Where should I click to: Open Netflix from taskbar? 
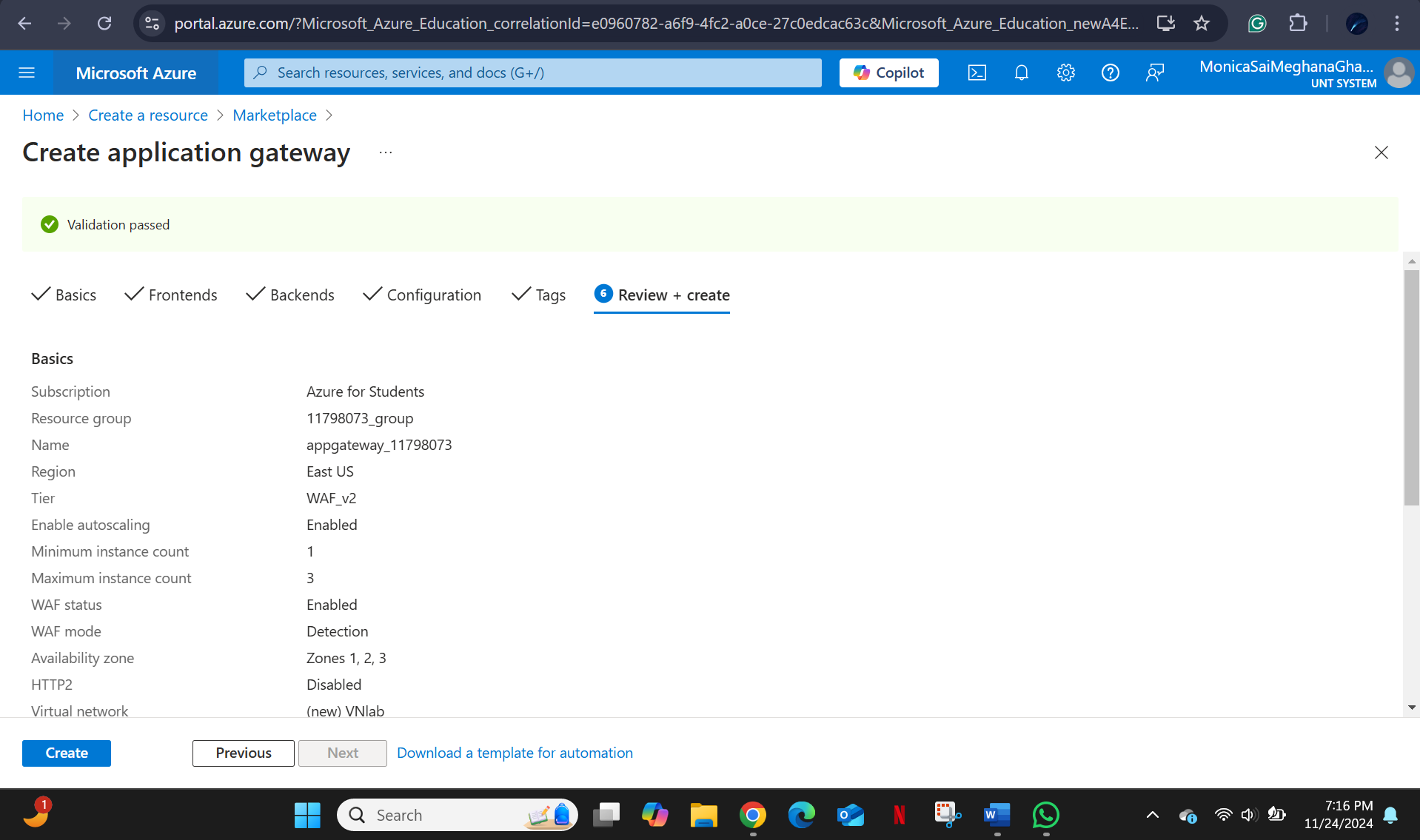pyautogui.click(x=899, y=816)
